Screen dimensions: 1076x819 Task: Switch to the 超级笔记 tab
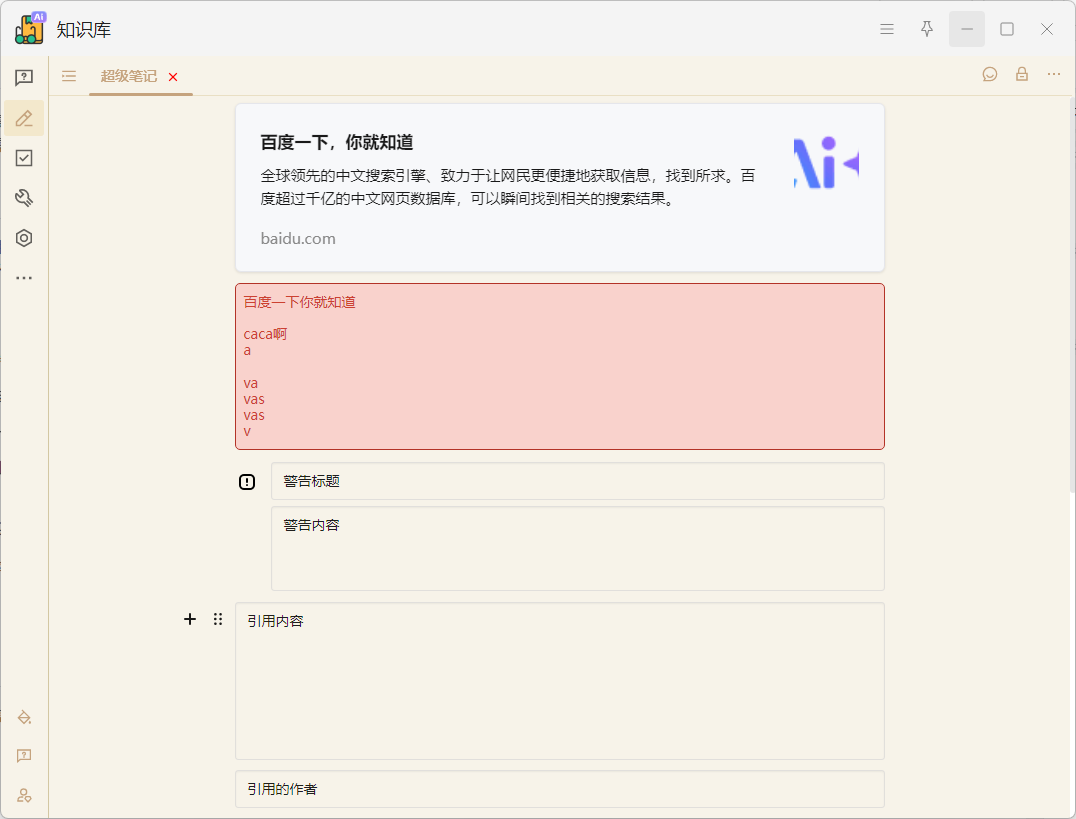[129, 76]
